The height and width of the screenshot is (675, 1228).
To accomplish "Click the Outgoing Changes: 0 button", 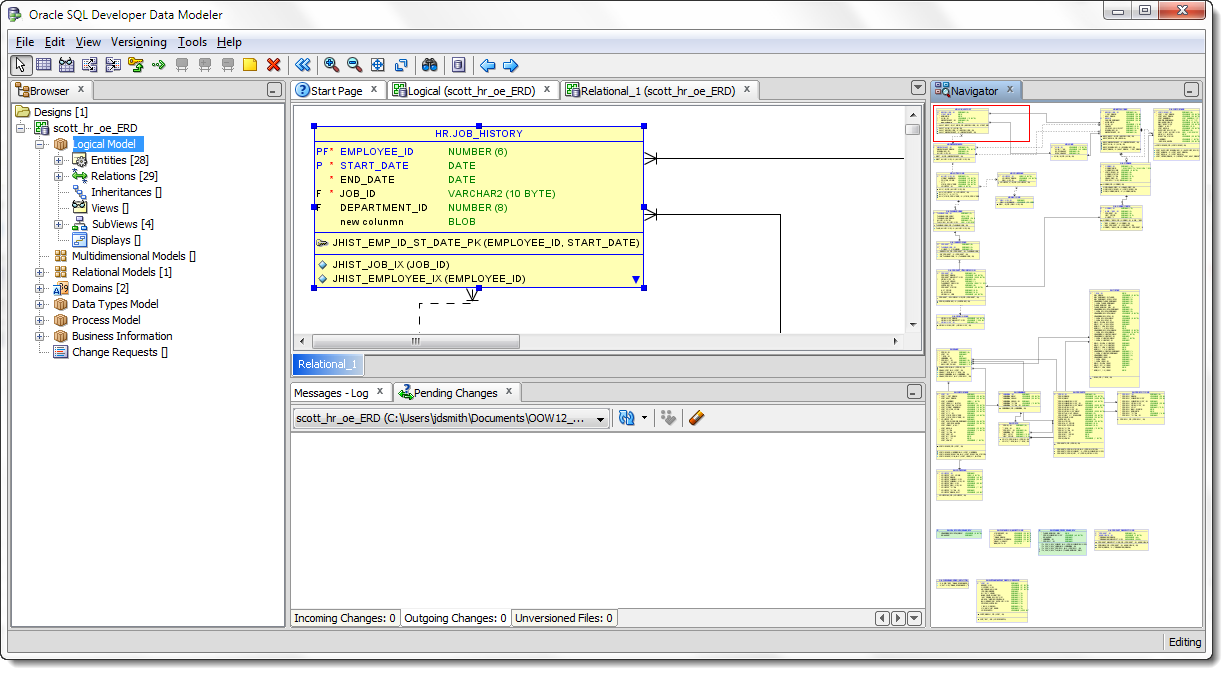I will point(456,618).
